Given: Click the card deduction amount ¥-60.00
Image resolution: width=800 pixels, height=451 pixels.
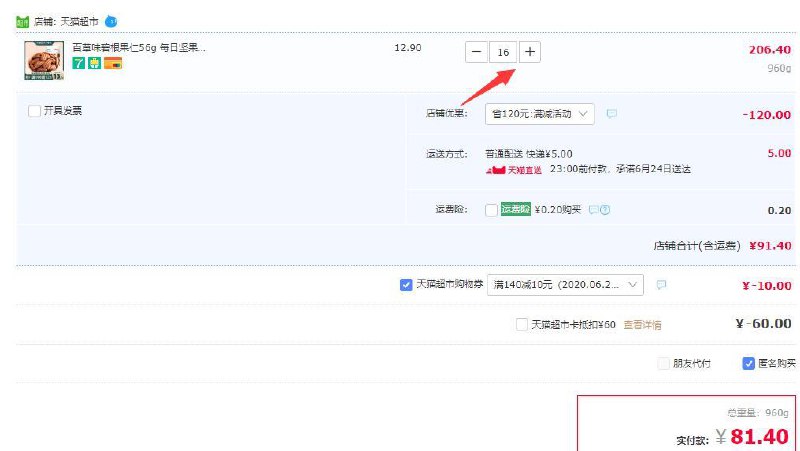Looking at the screenshot, I should pos(763,323).
